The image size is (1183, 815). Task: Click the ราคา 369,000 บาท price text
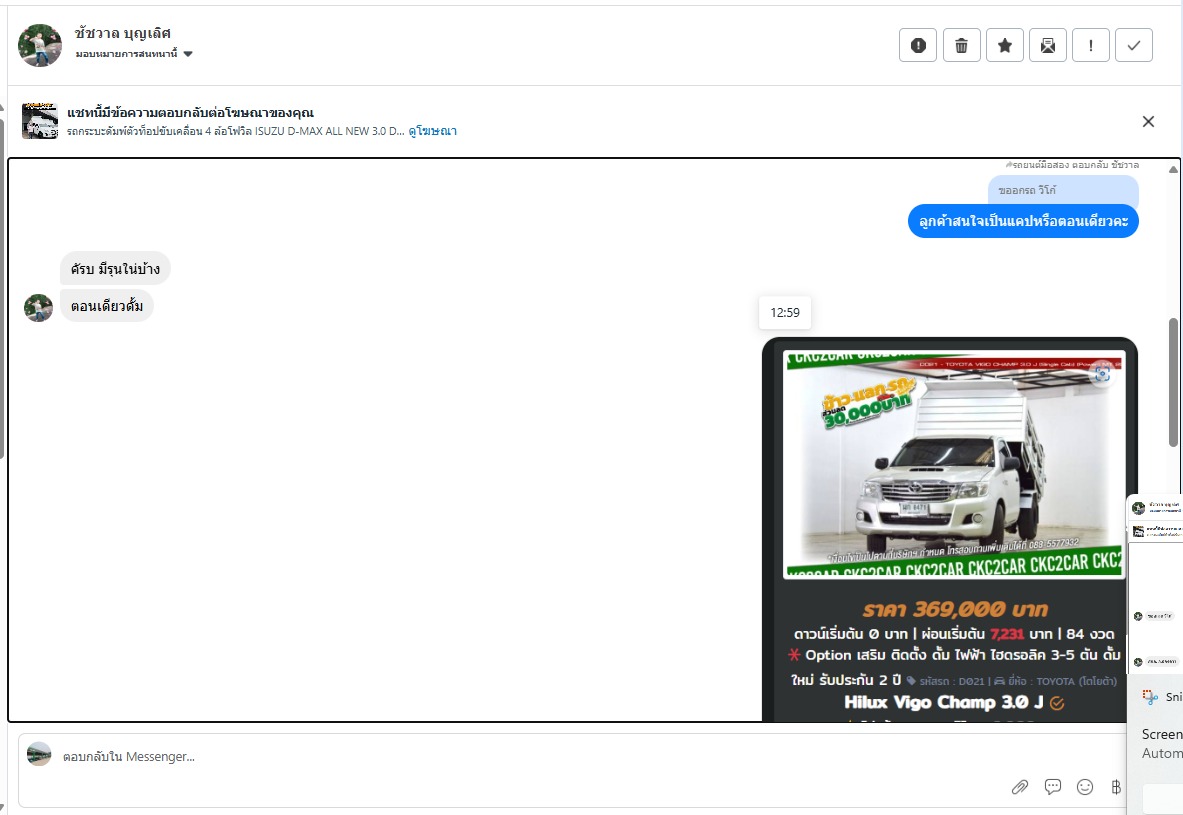coord(955,609)
